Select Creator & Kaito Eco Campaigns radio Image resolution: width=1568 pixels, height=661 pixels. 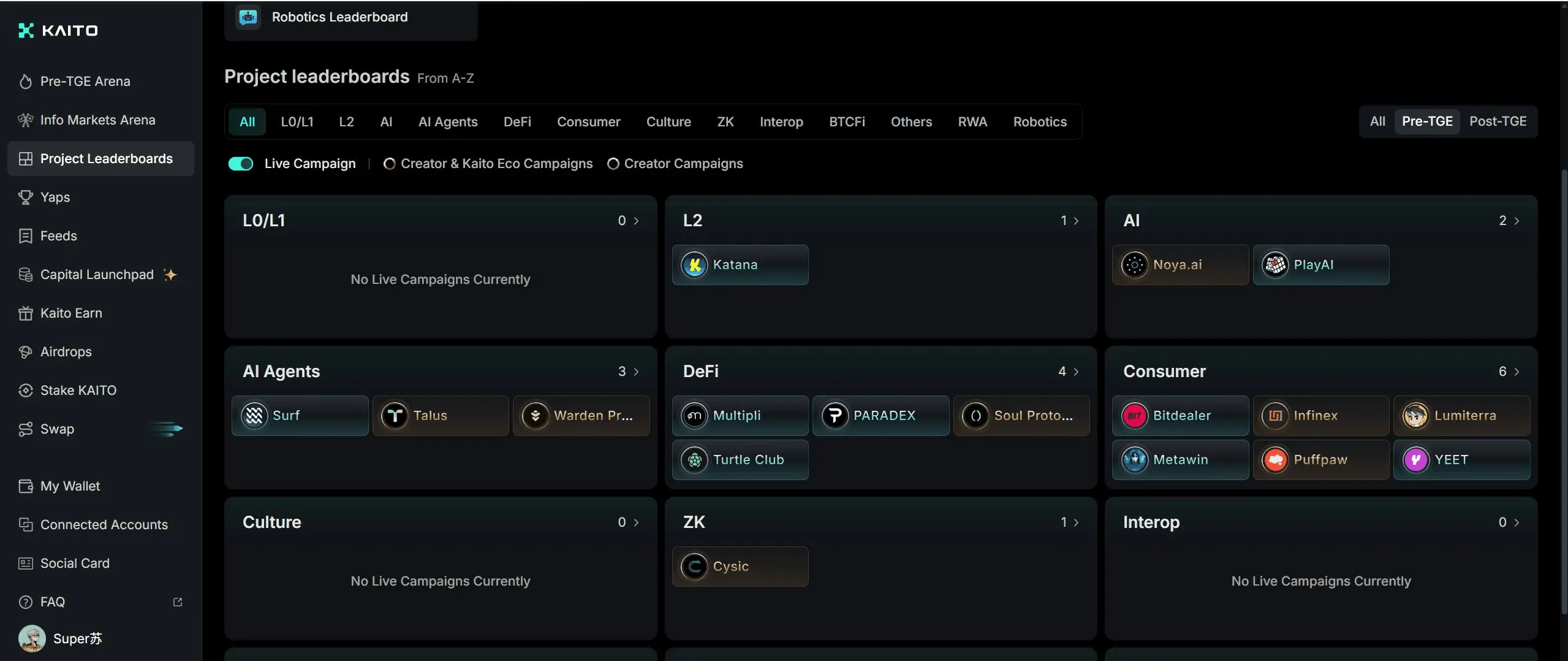pyautogui.click(x=389, y=164)
